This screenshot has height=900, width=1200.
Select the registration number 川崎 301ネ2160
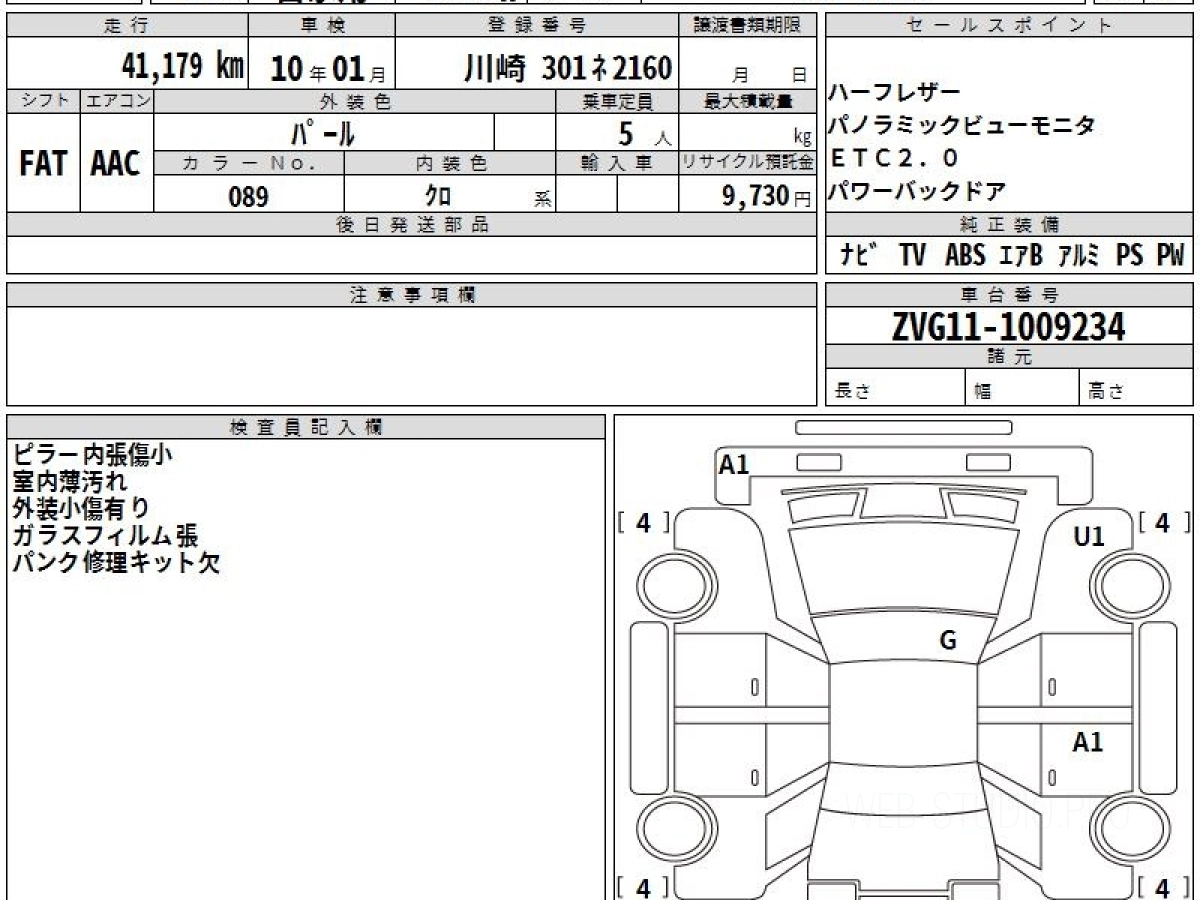[x=567, y=67]
